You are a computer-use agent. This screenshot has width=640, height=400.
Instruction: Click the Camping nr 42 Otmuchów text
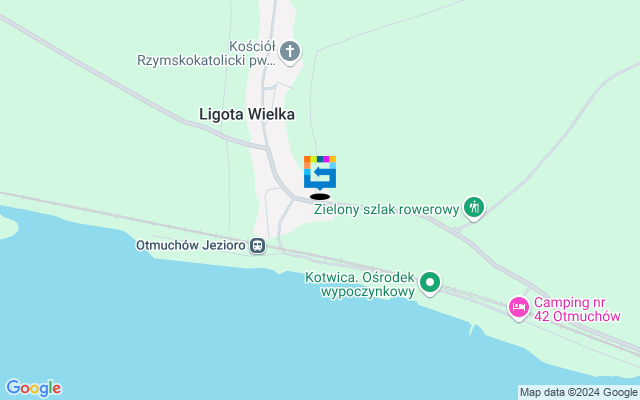(x=577, y=309)
